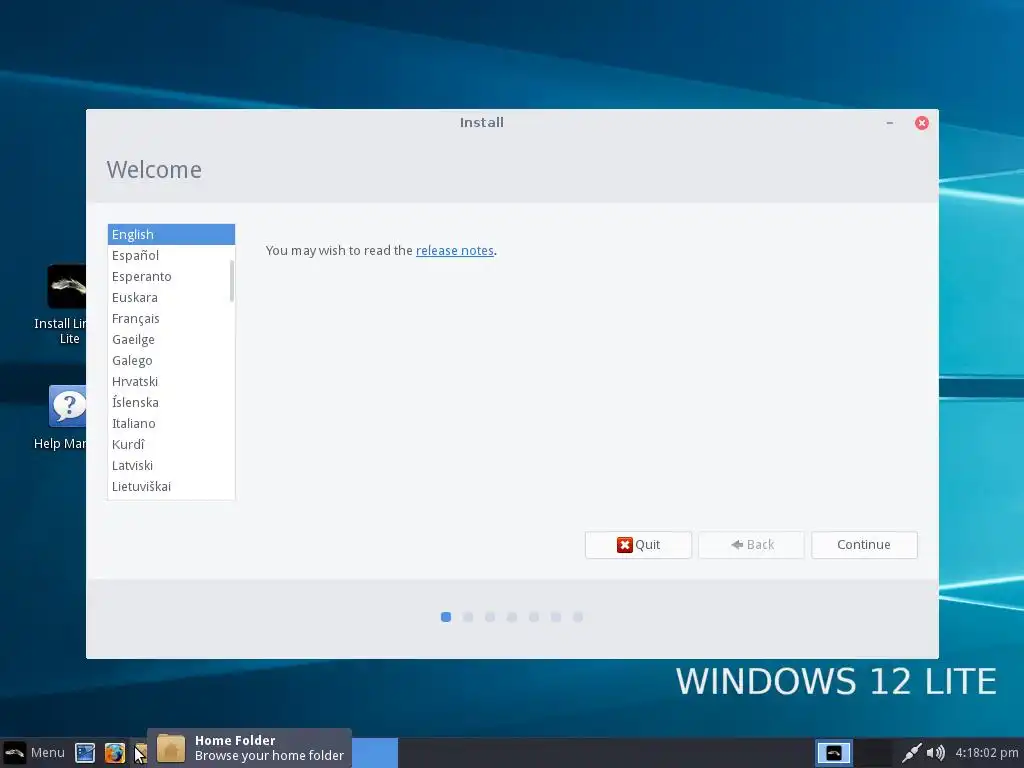Select Italiano in the language list

pos(171,423)
